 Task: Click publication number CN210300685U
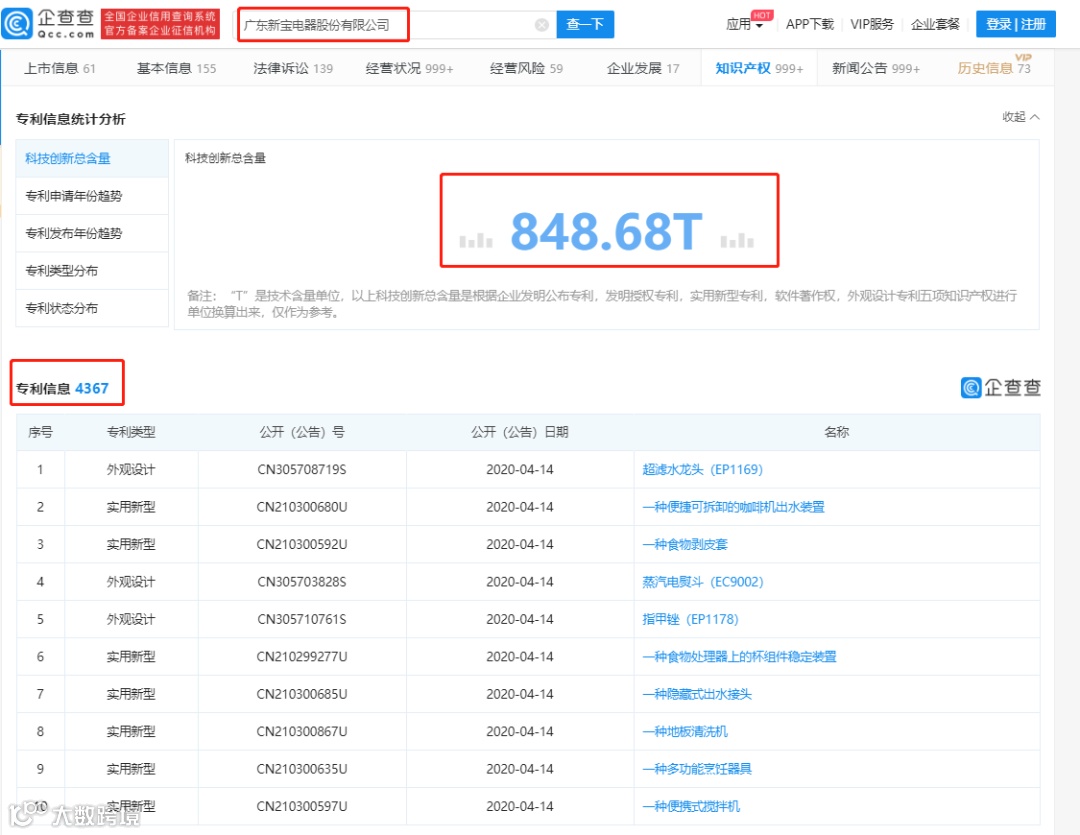[302, 694]
